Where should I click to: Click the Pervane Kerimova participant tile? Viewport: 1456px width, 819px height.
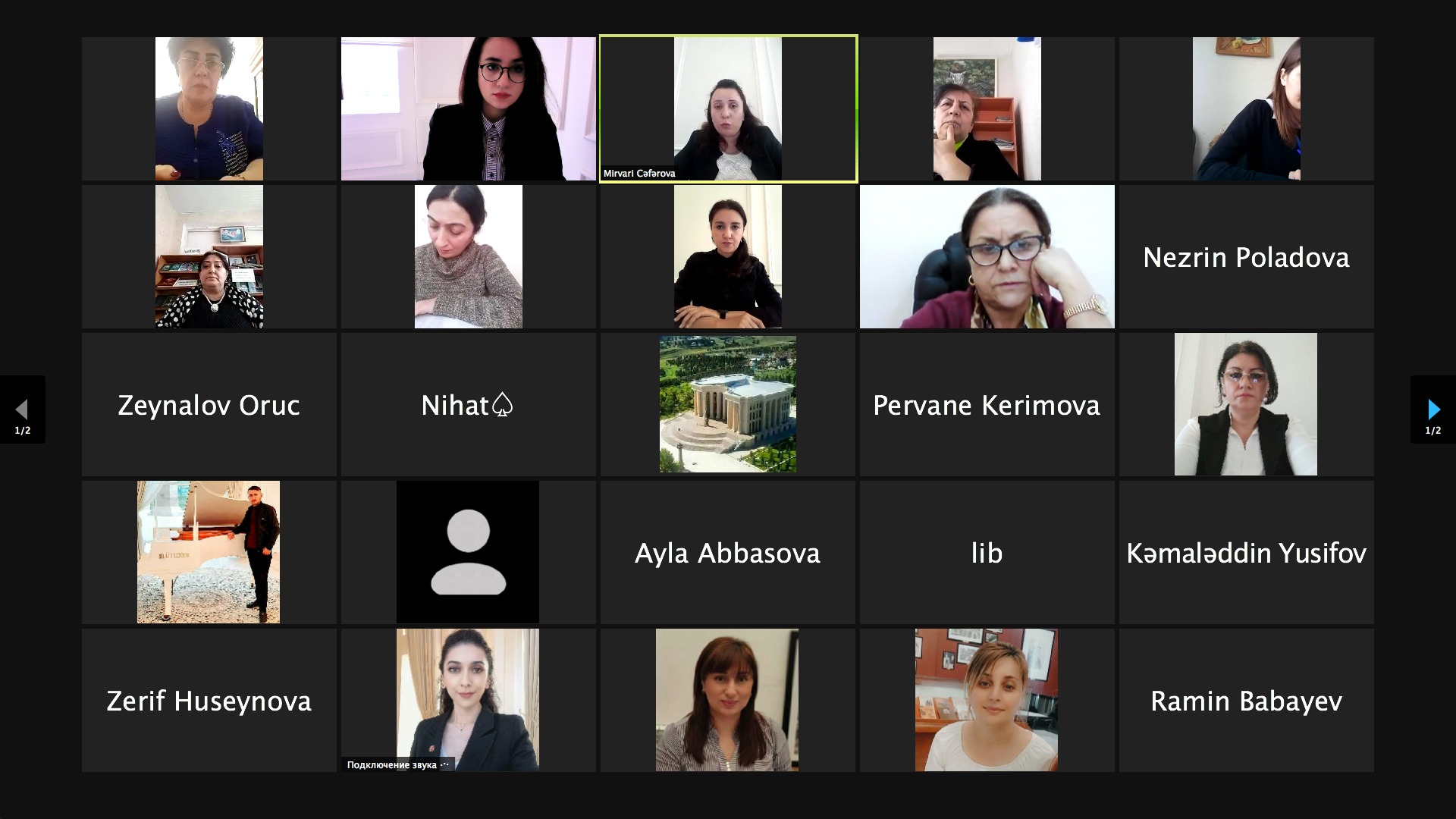pyautogui.click(x=987, y=404)
